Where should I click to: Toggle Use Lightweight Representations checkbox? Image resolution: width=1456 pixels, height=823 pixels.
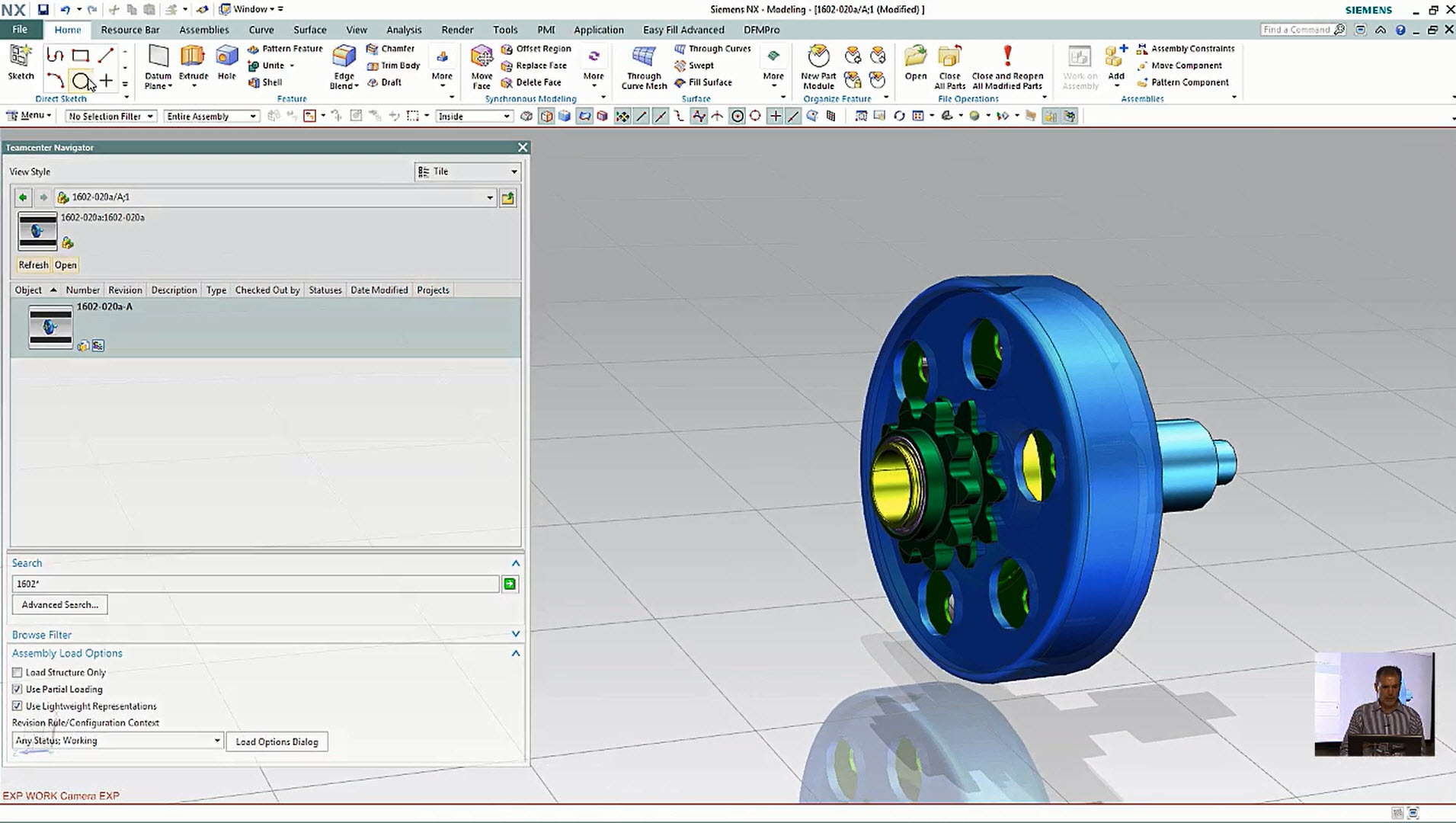(x=18, y=706)
